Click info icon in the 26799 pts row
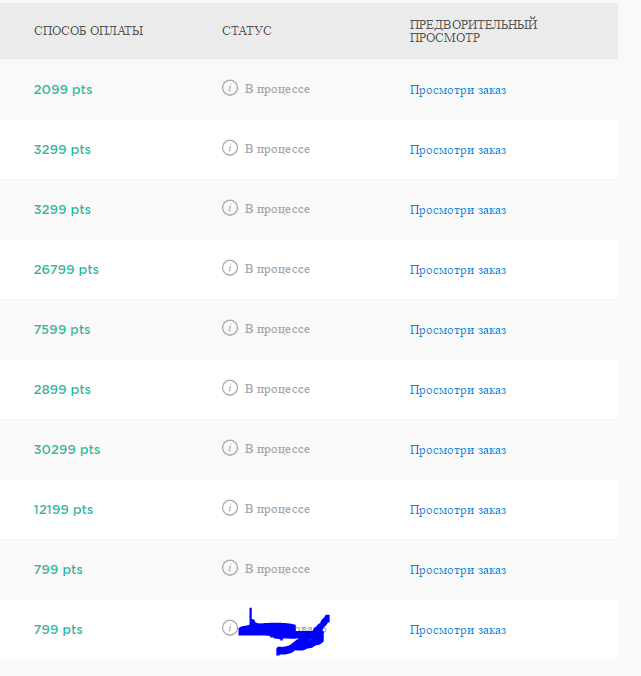The image size is (641, 676). point(230,268)
